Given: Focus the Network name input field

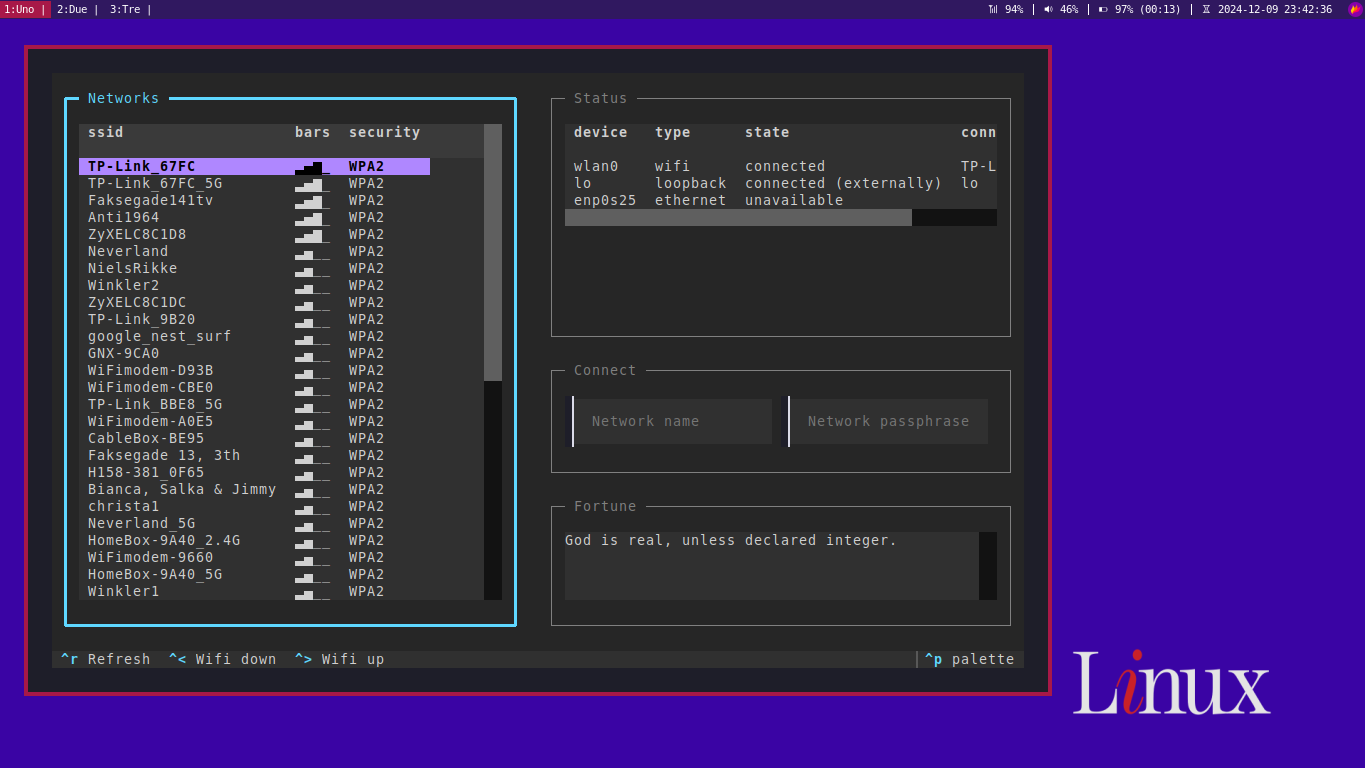Looking at the screenshot, I should [672, 421].
